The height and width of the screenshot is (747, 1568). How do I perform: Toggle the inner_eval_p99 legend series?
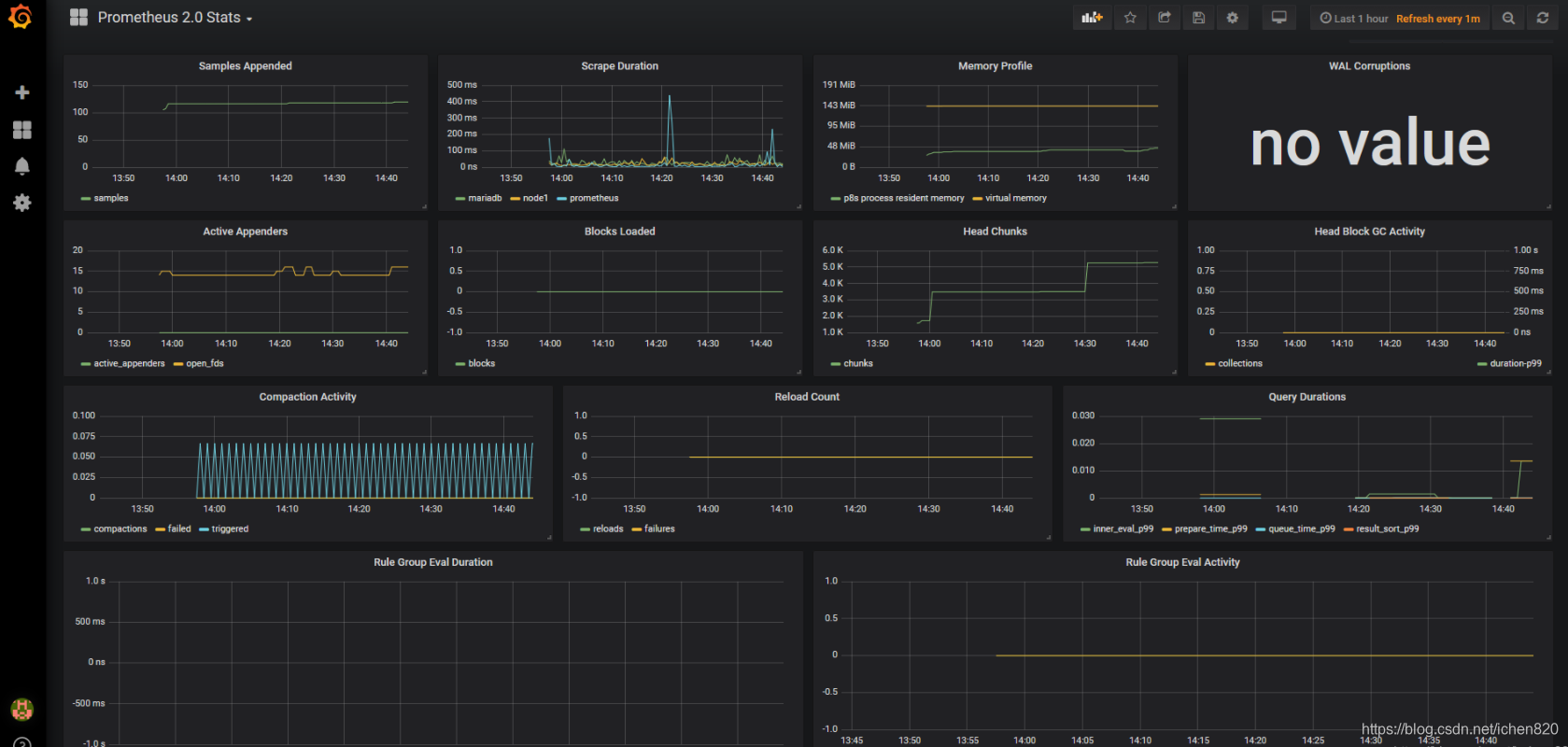pos(1123,529)
